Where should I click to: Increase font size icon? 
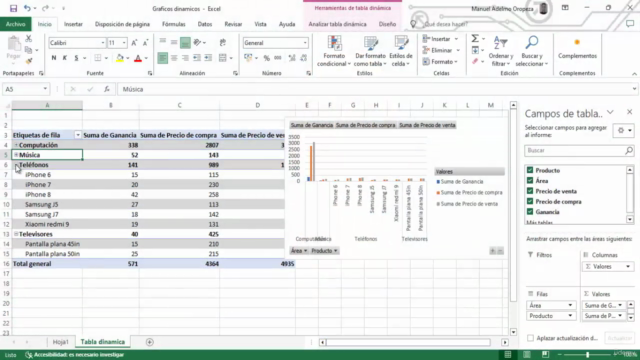pos(134,43)
